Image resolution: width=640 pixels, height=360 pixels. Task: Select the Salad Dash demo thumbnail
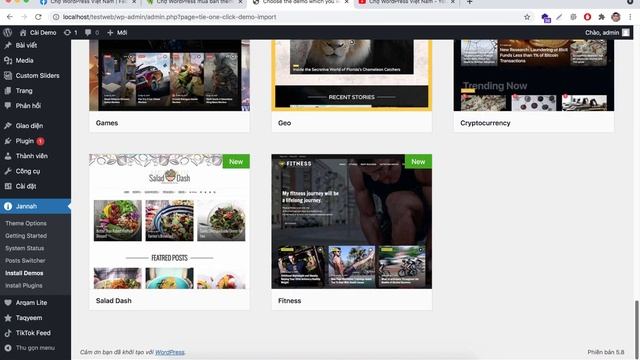coord(169,221)
